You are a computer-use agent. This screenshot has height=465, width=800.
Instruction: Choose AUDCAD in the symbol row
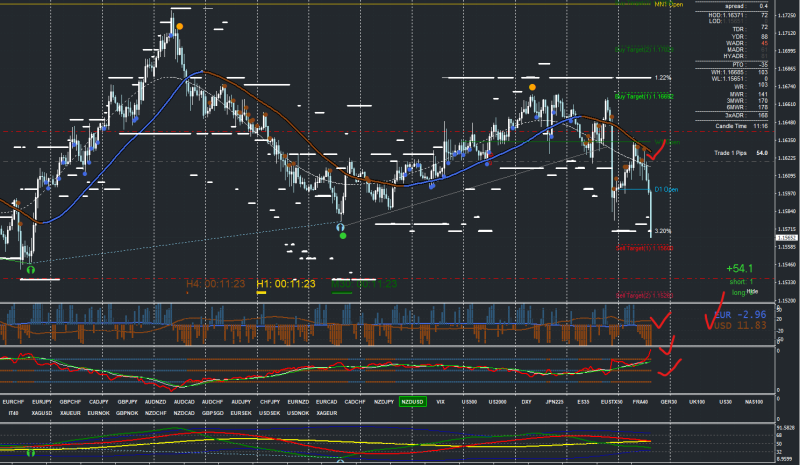coord(184,402)
